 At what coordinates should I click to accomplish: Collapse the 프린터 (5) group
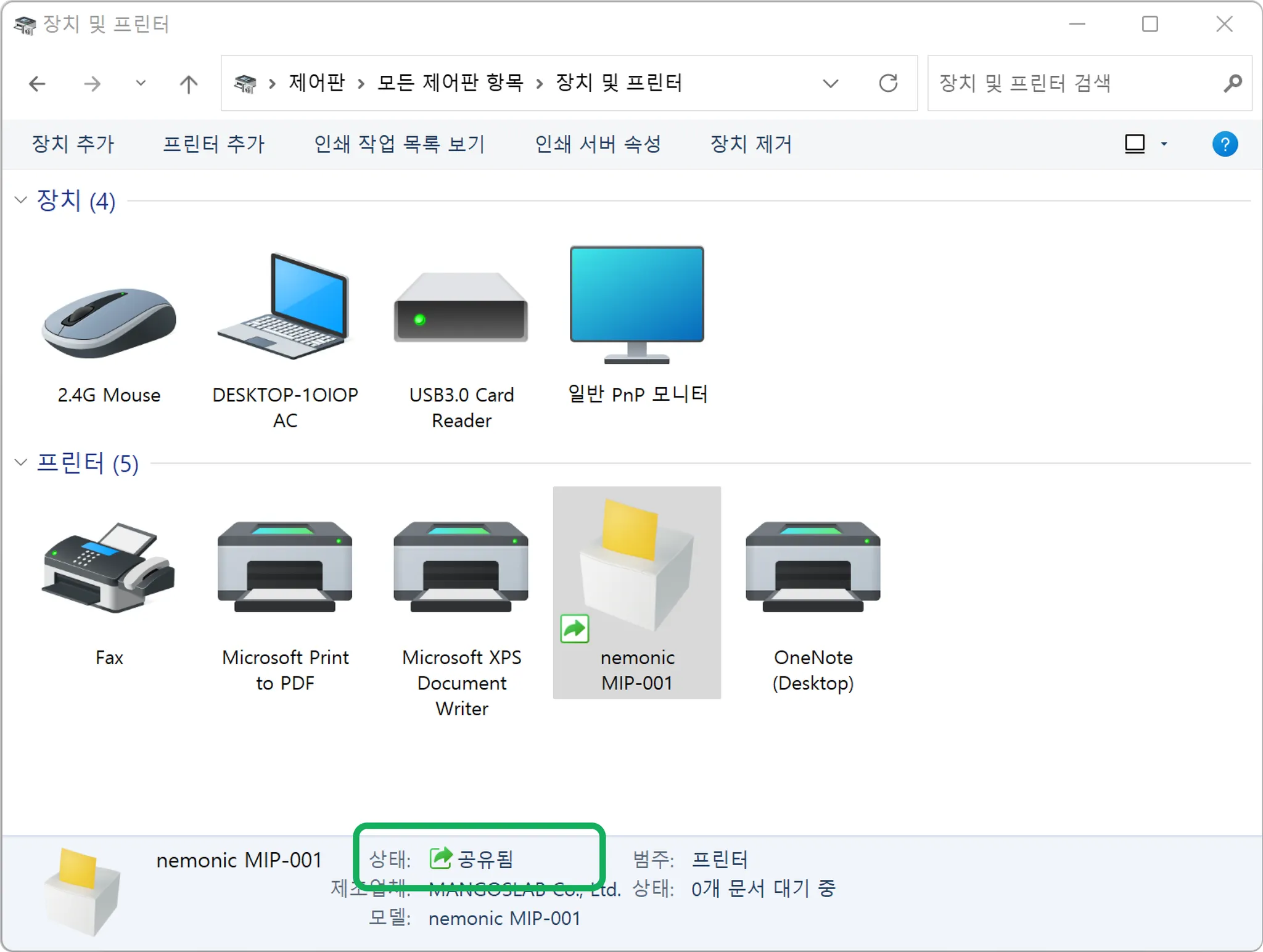[21, 462]
